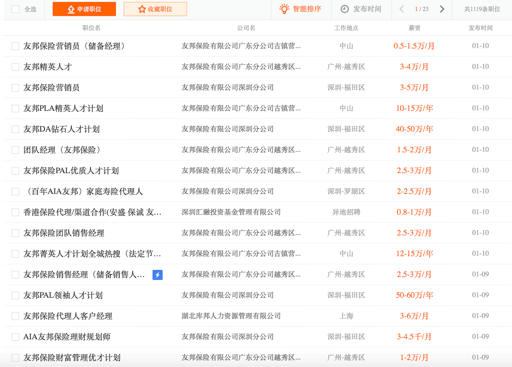Open job AIA友邦保险理财规划师
This screenshot has height=367, width=512.
[x=67, y=337]
